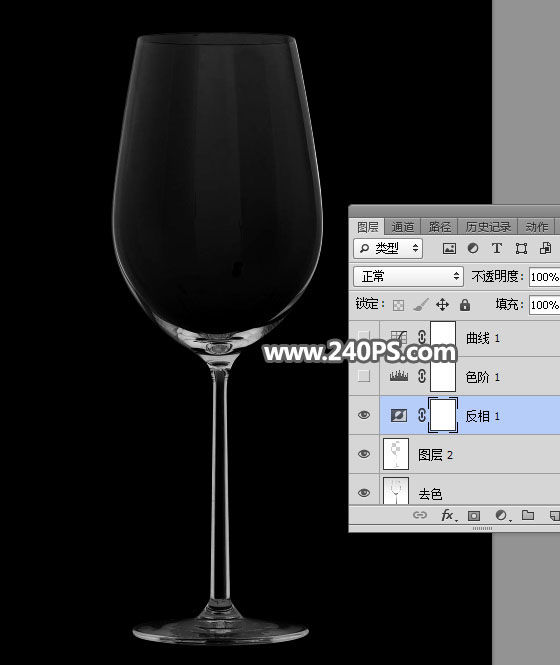The width and height of the screenshot is (560, 665).
Task: Select the 曲线 1 layer name
Action: click(483, 338)
